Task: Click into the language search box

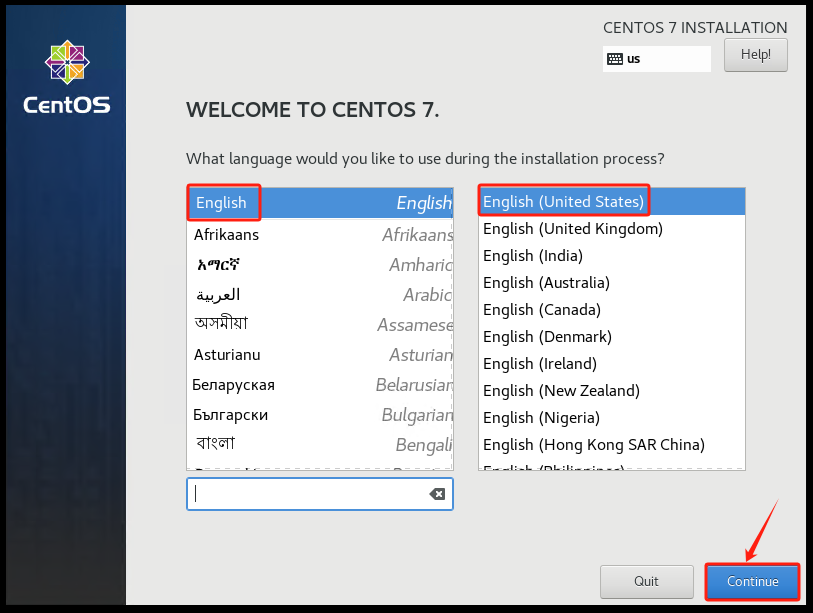Action: 310,494
